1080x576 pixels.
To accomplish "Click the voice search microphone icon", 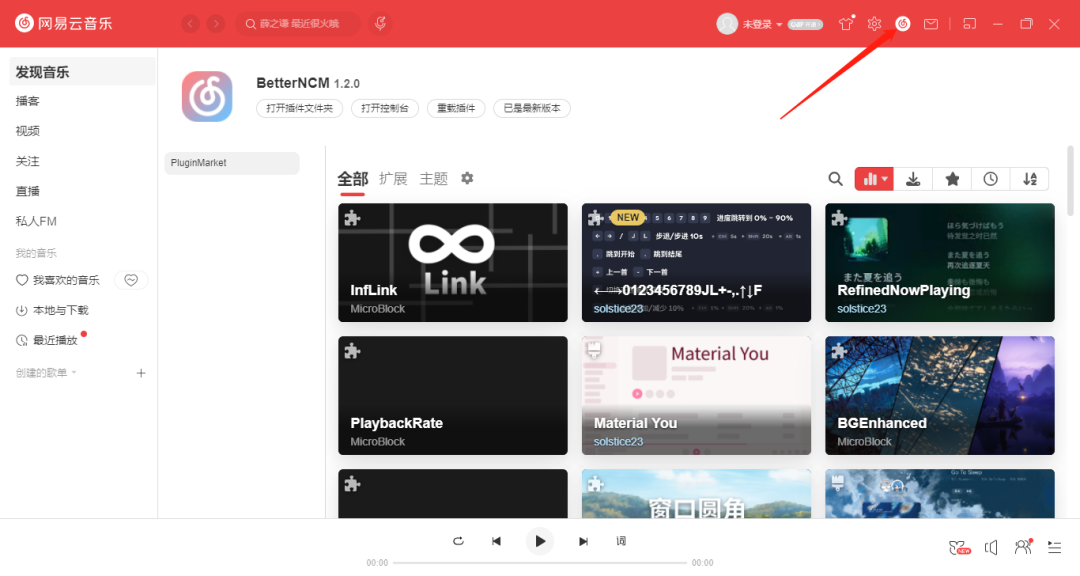I will (380, 24).
